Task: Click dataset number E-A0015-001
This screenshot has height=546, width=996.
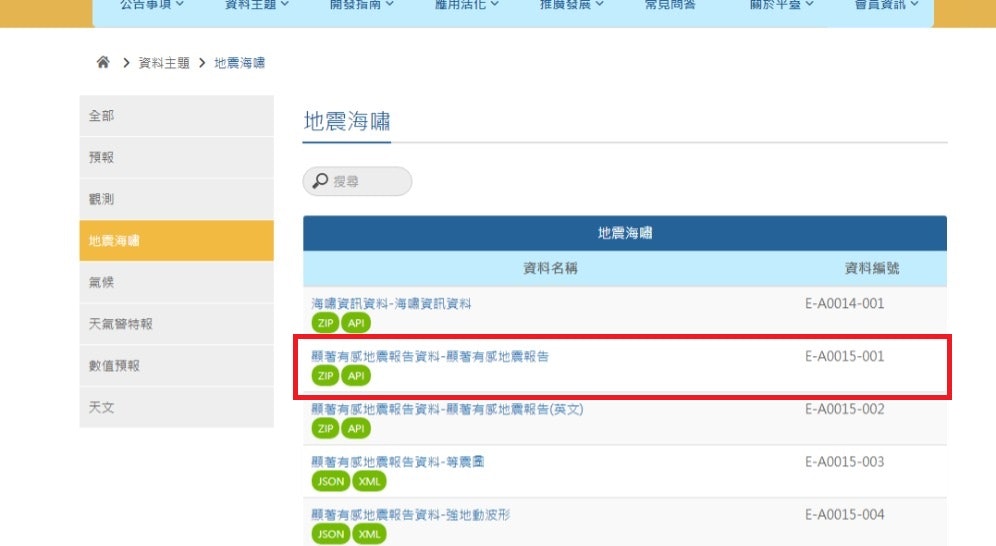Action: click(845, 356)
